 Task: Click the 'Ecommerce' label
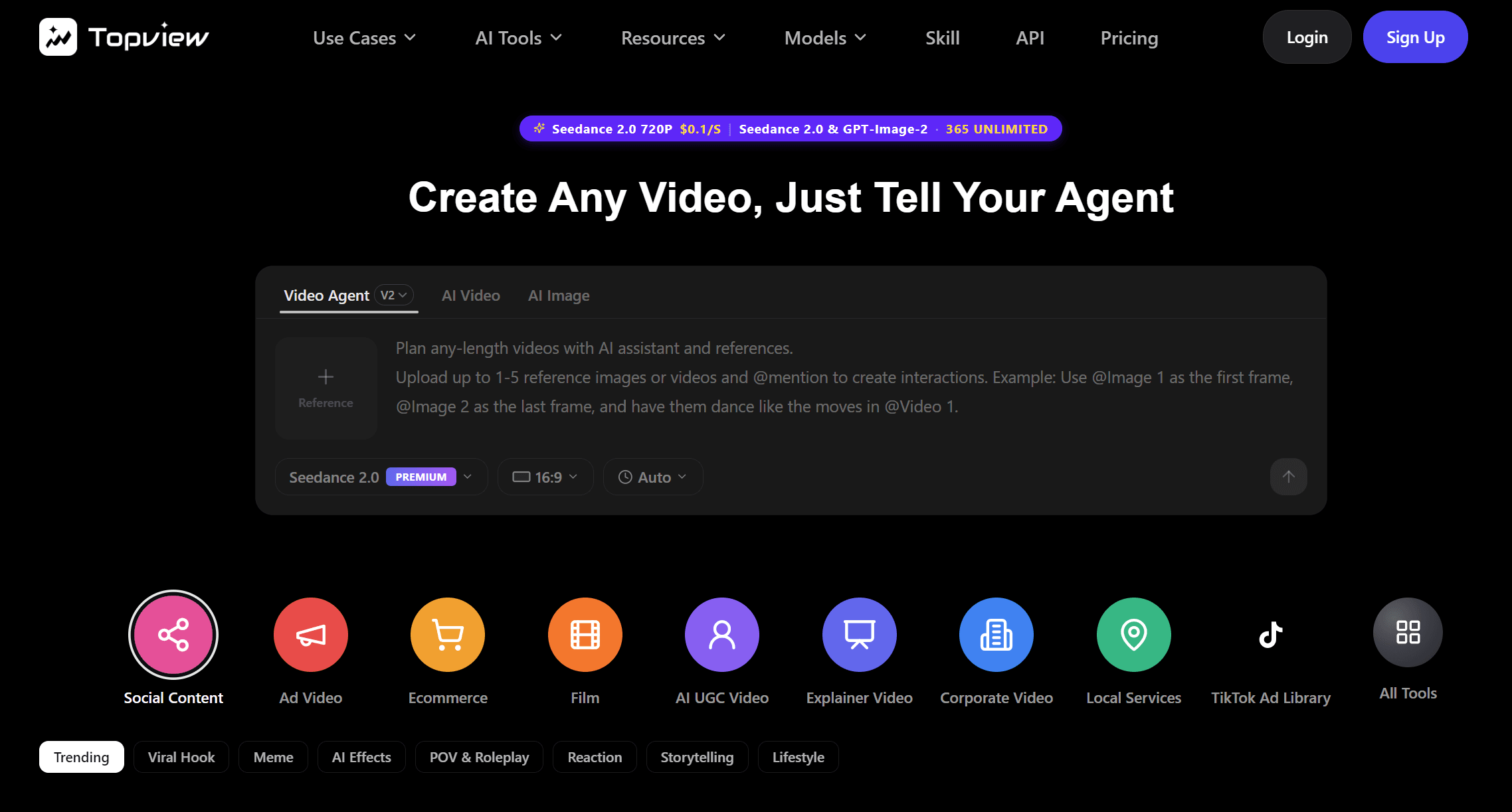[x=448, y=698]
